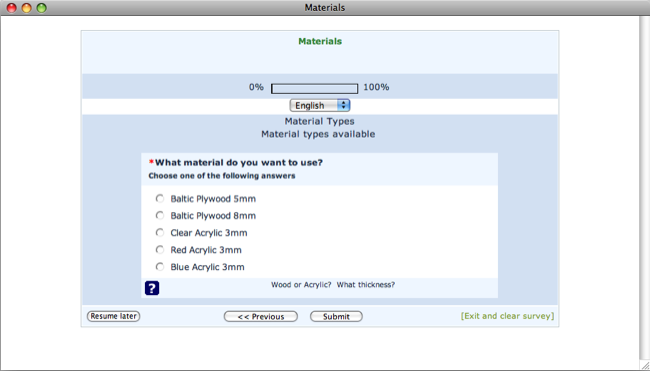Click the Submit button
This screenshot has width=650, height=371.
point(336,316)
